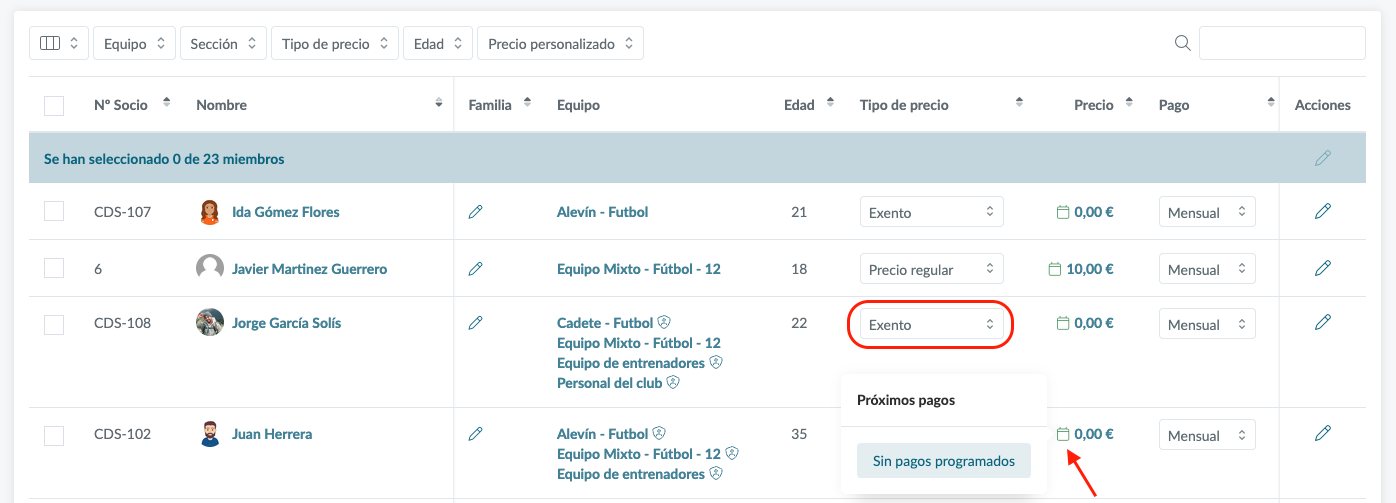This screenshot has width=1396, height=503.
Task: Open the Precio personalizado filter
Action: point(560,43)
